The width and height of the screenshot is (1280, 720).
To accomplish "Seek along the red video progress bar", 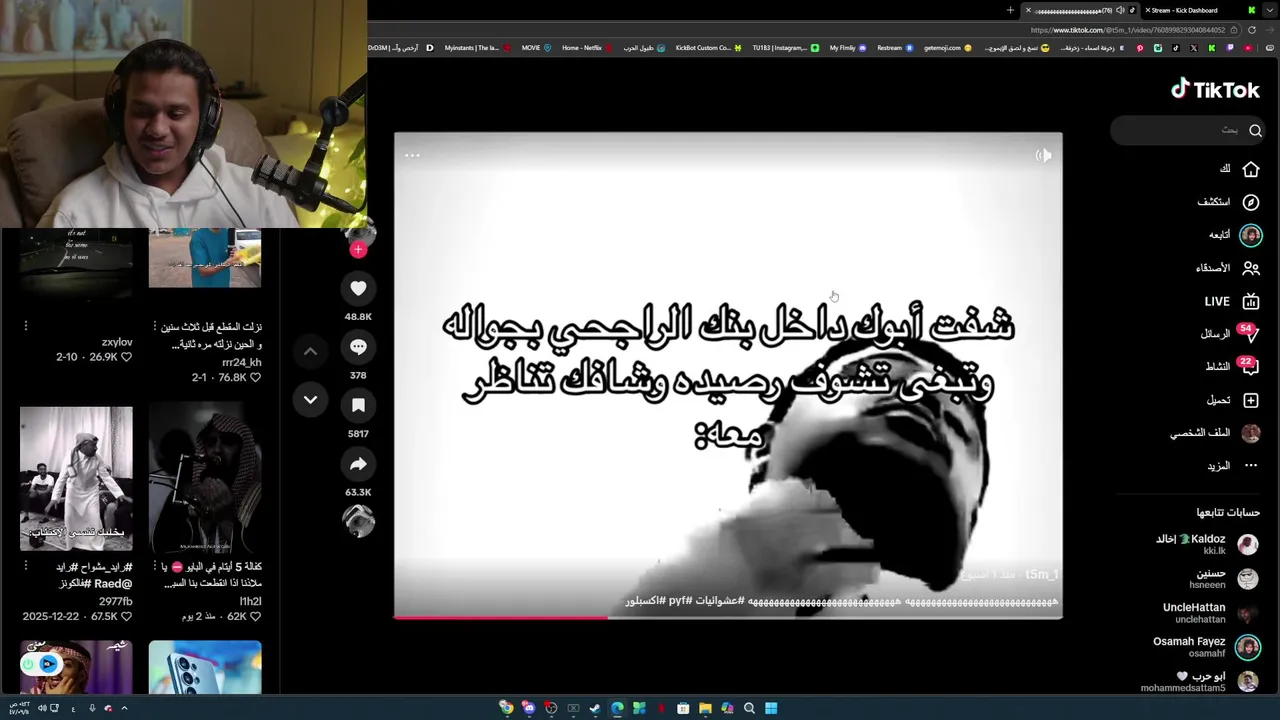I will click(728, 617).
